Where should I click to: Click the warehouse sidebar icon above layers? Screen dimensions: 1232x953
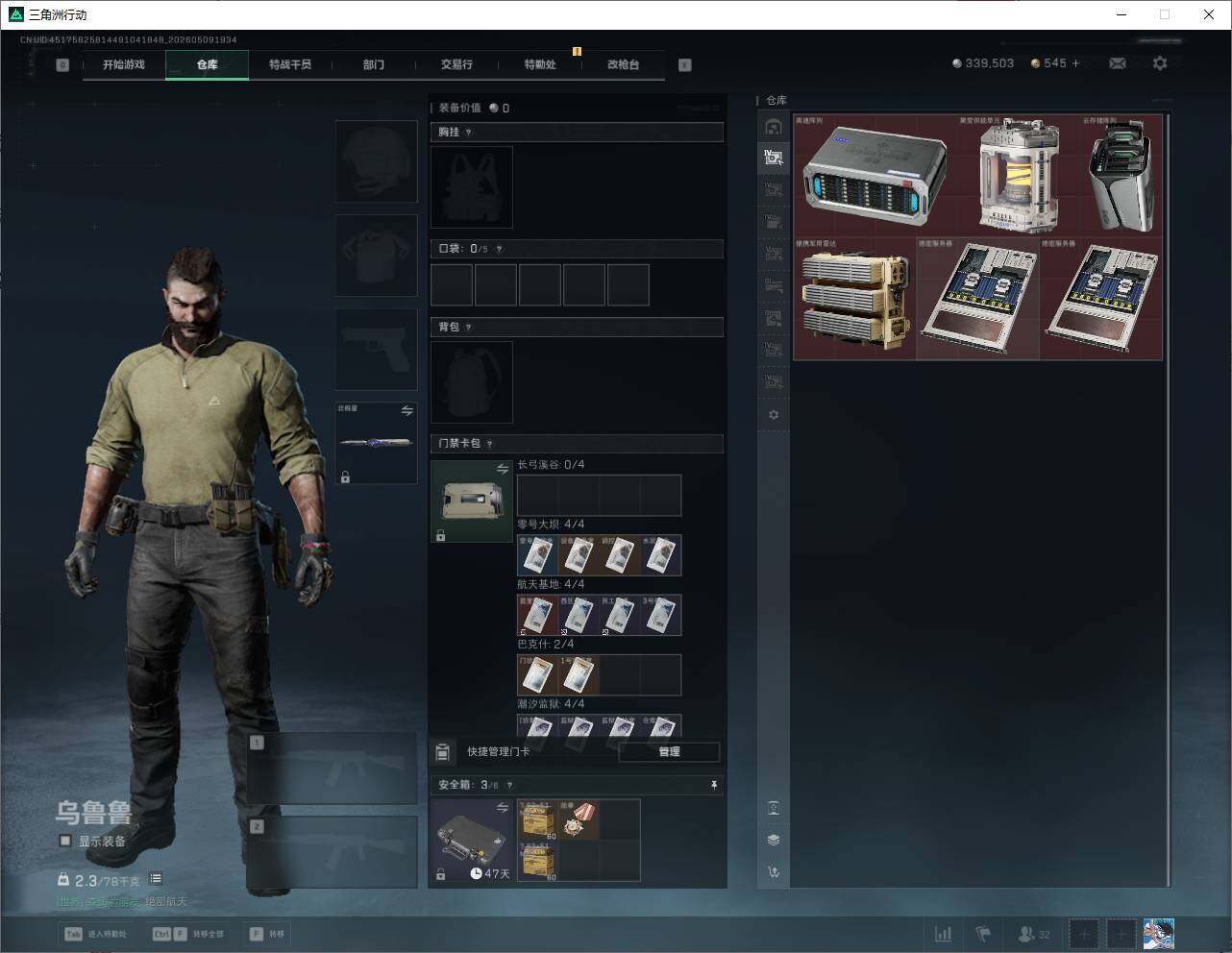tap(774, 808)
